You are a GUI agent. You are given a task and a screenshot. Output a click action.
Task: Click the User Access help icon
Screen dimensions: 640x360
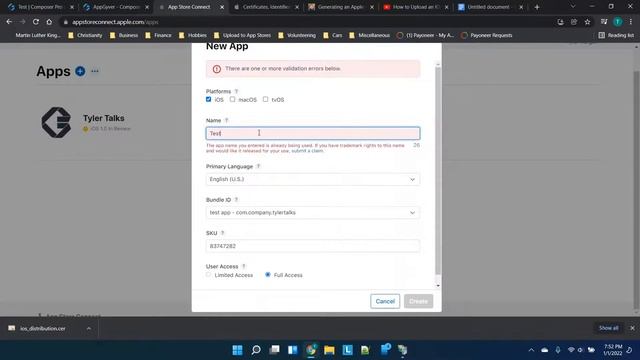pyautogui.click(x=244, y=267)
